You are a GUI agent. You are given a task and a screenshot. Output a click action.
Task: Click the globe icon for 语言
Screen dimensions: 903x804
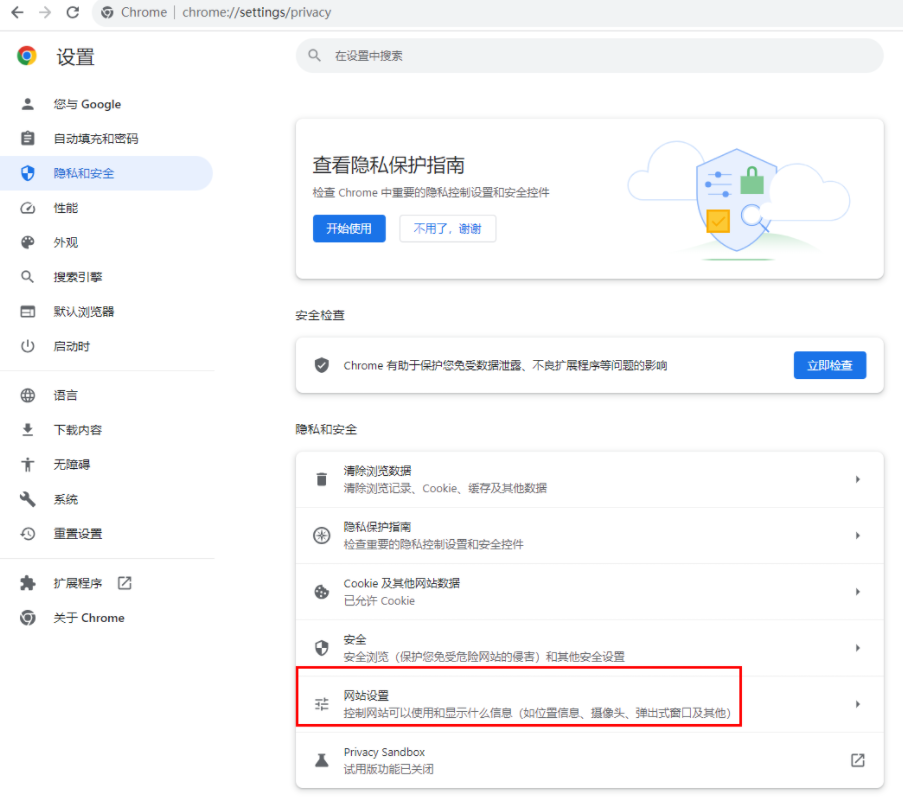[28, 395]
